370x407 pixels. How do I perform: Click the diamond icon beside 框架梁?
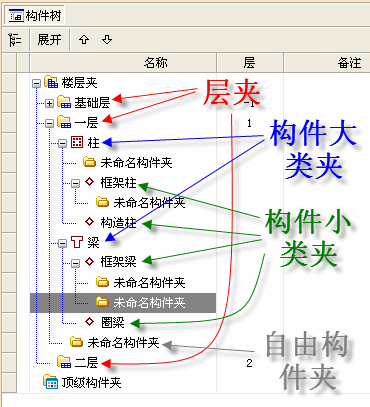point(89,262)
